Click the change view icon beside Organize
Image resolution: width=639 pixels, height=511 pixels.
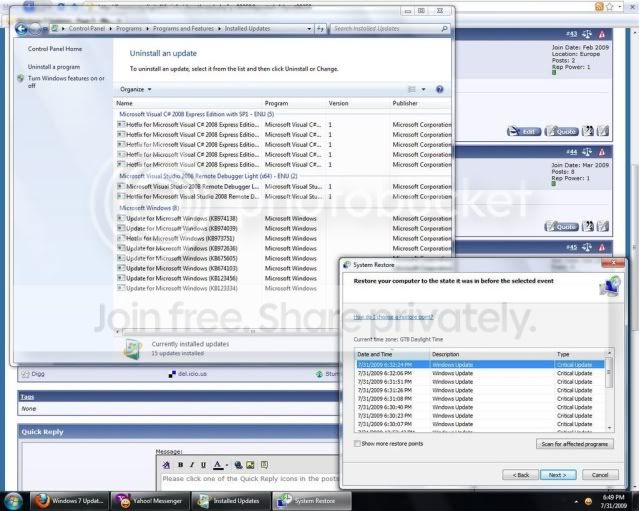[x=412, y=89]
